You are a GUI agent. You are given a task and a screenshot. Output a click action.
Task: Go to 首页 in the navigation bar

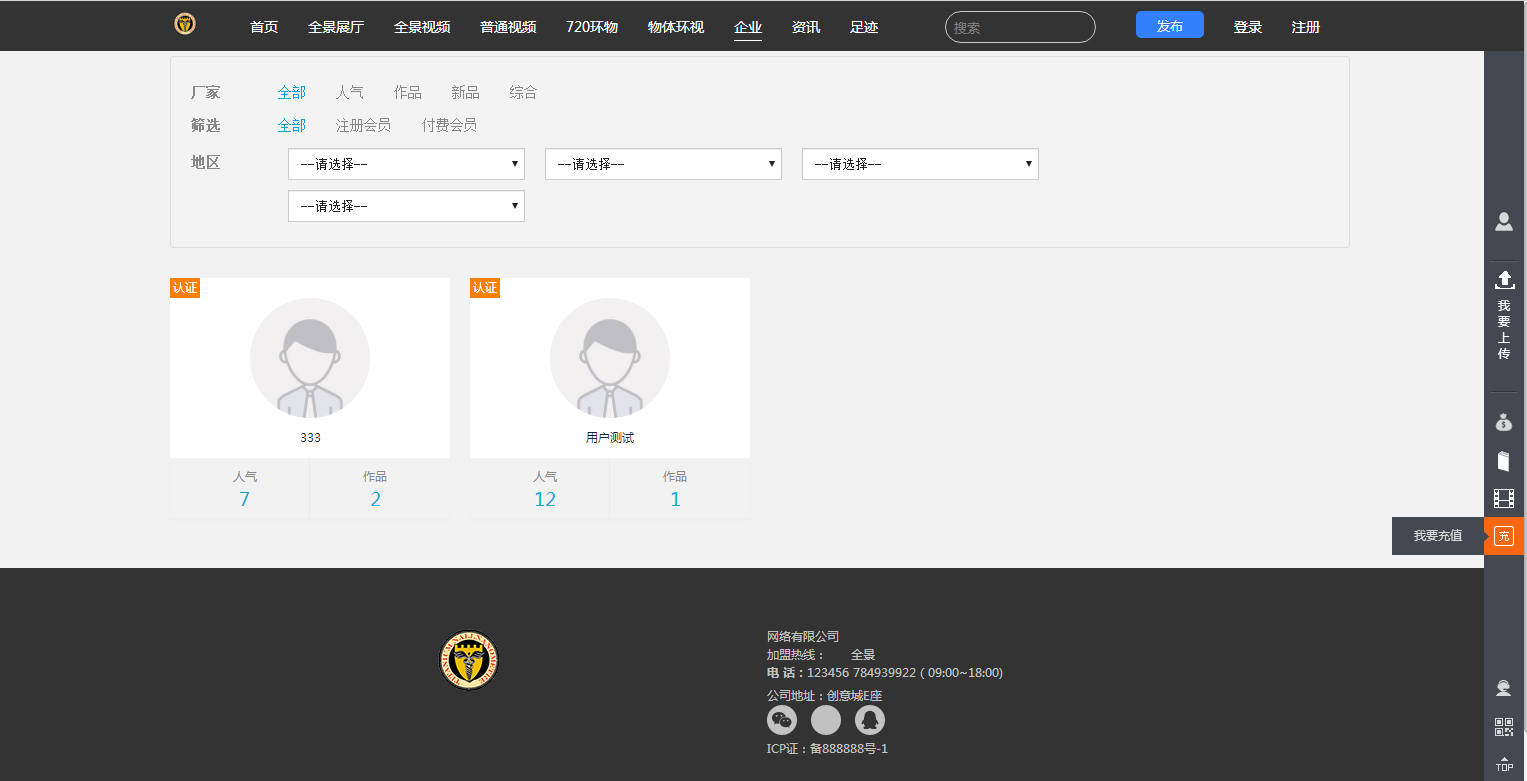pyautogui.click(x=264, y=27)
